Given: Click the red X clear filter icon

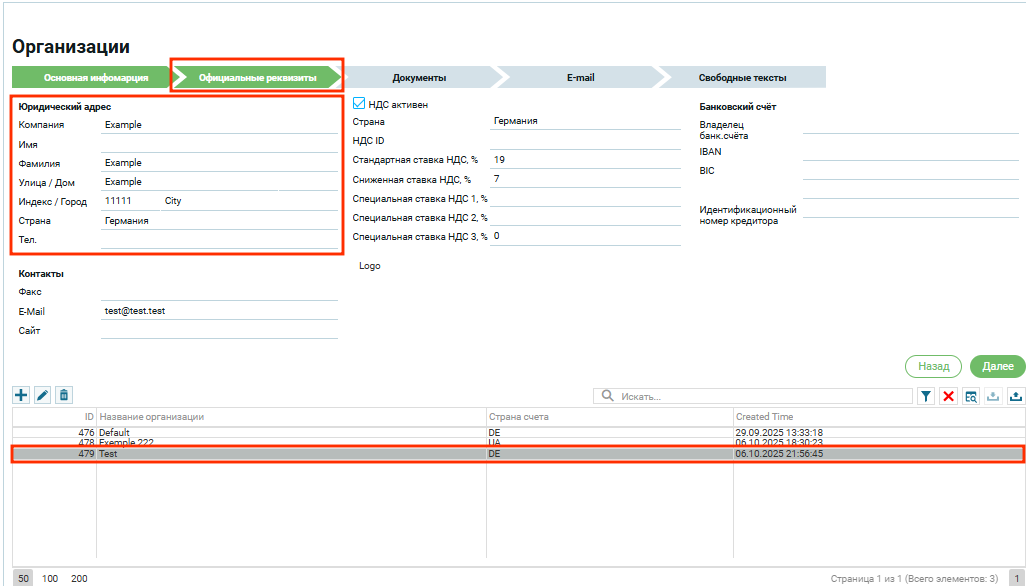Looking at the screenshot, I should 949,397.
